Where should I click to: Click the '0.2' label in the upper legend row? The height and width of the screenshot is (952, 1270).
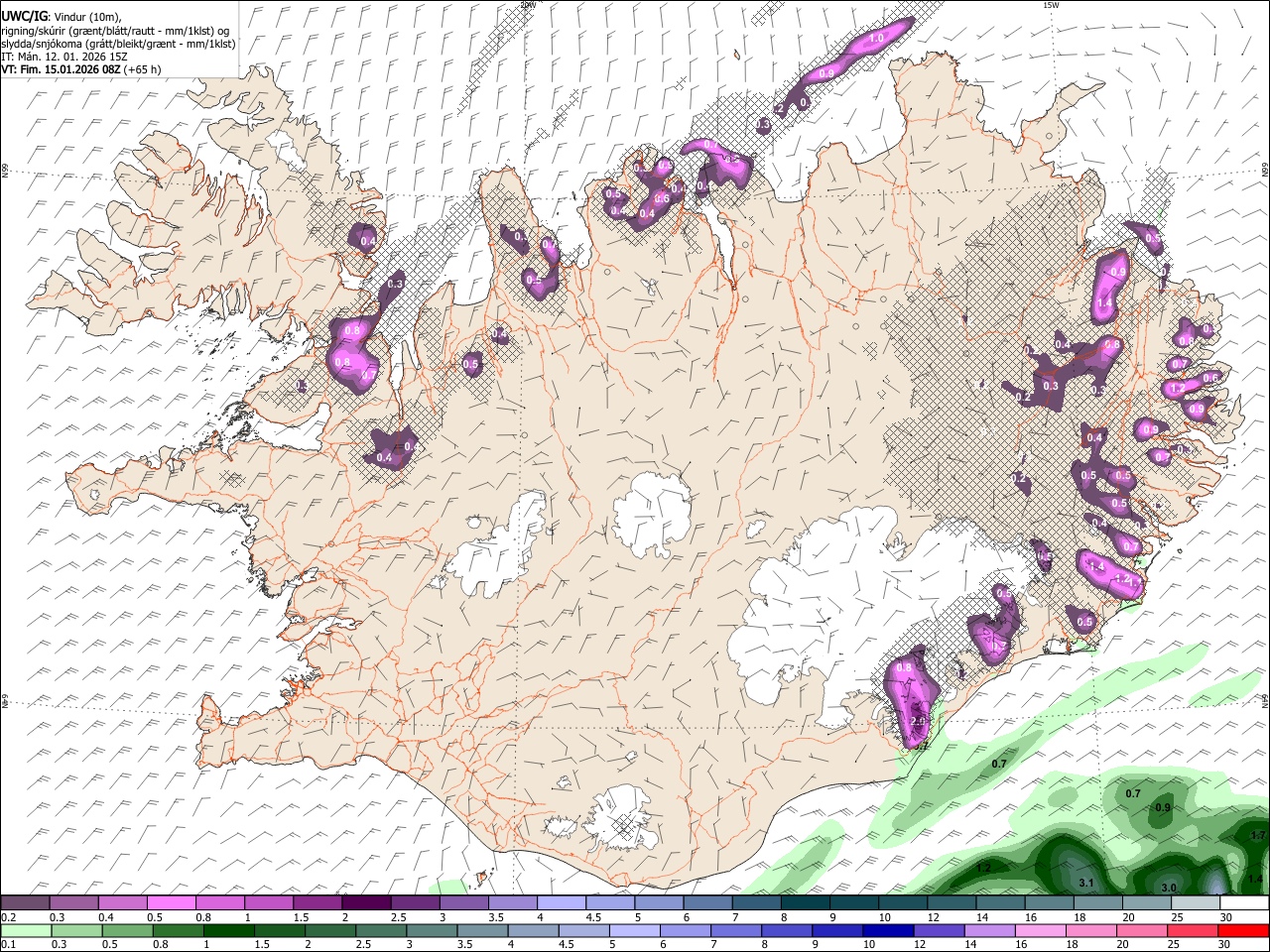(8, 917)
